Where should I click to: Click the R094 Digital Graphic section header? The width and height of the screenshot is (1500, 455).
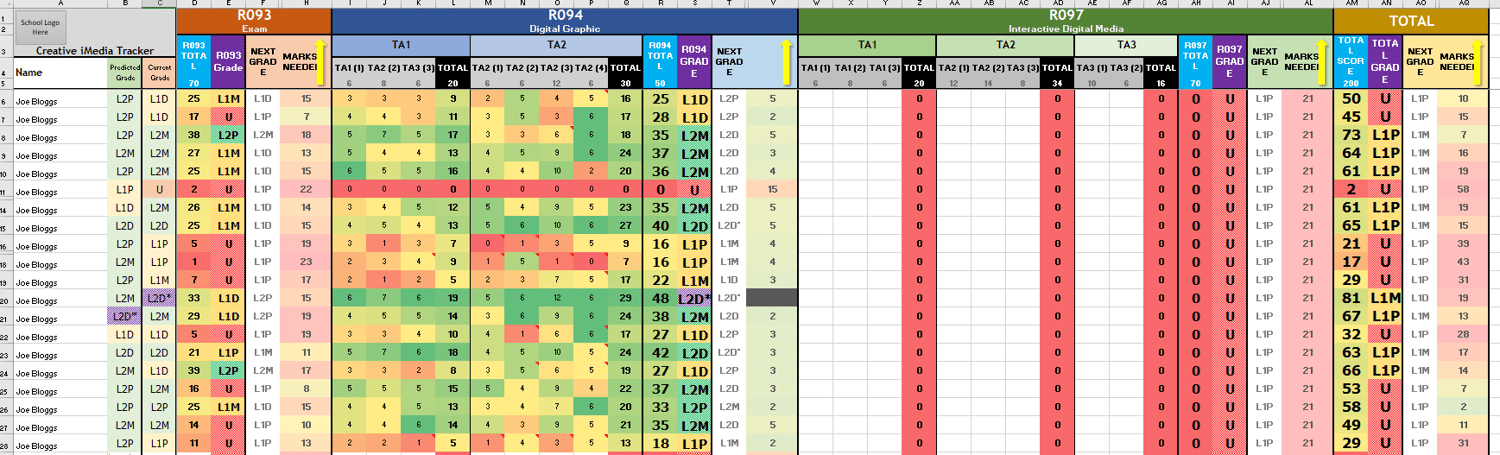point(564,20)
